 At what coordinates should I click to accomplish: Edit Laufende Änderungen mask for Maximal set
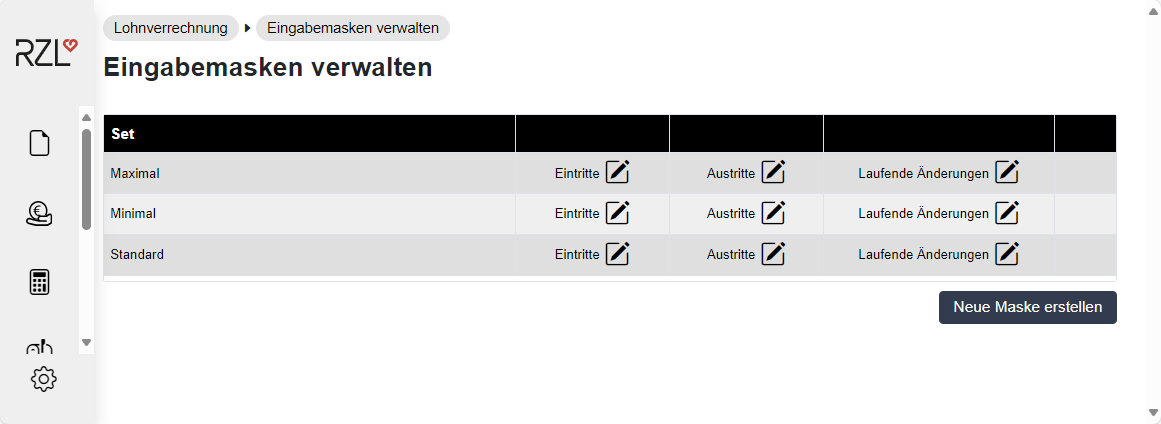click(1007, 172)
